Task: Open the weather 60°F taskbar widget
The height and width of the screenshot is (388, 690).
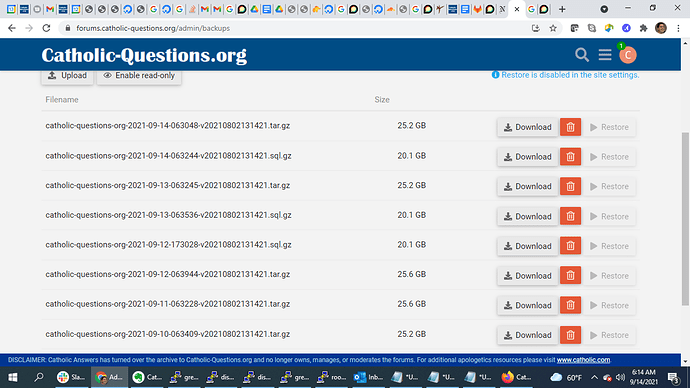Action: 566,377
